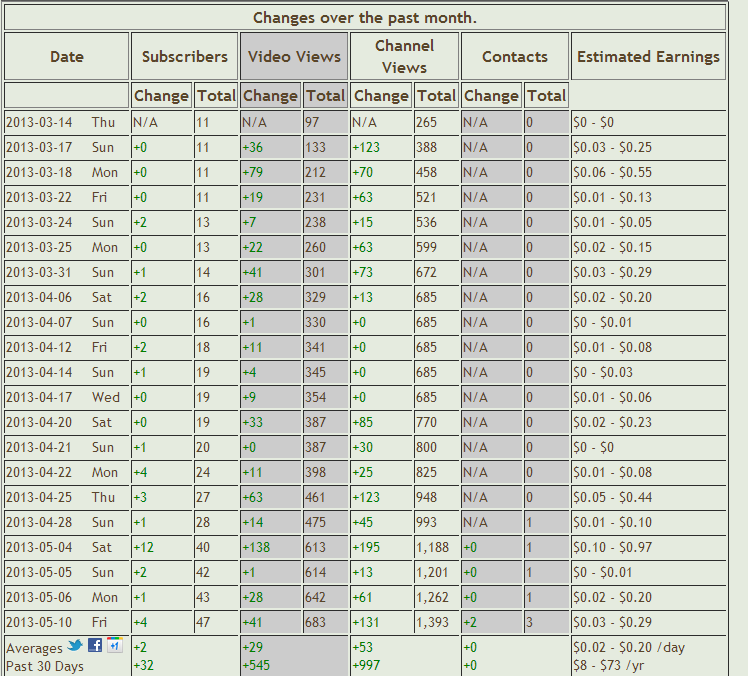Click average video views +29

point(253,647)
